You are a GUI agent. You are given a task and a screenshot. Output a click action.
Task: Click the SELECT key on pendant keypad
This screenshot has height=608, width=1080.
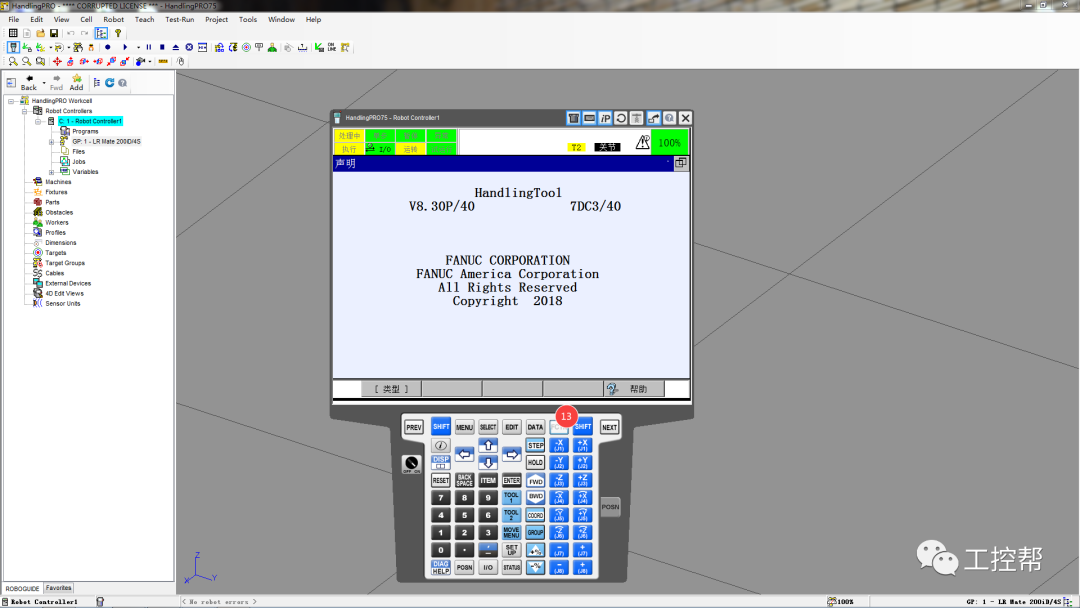tap(488, 428)
